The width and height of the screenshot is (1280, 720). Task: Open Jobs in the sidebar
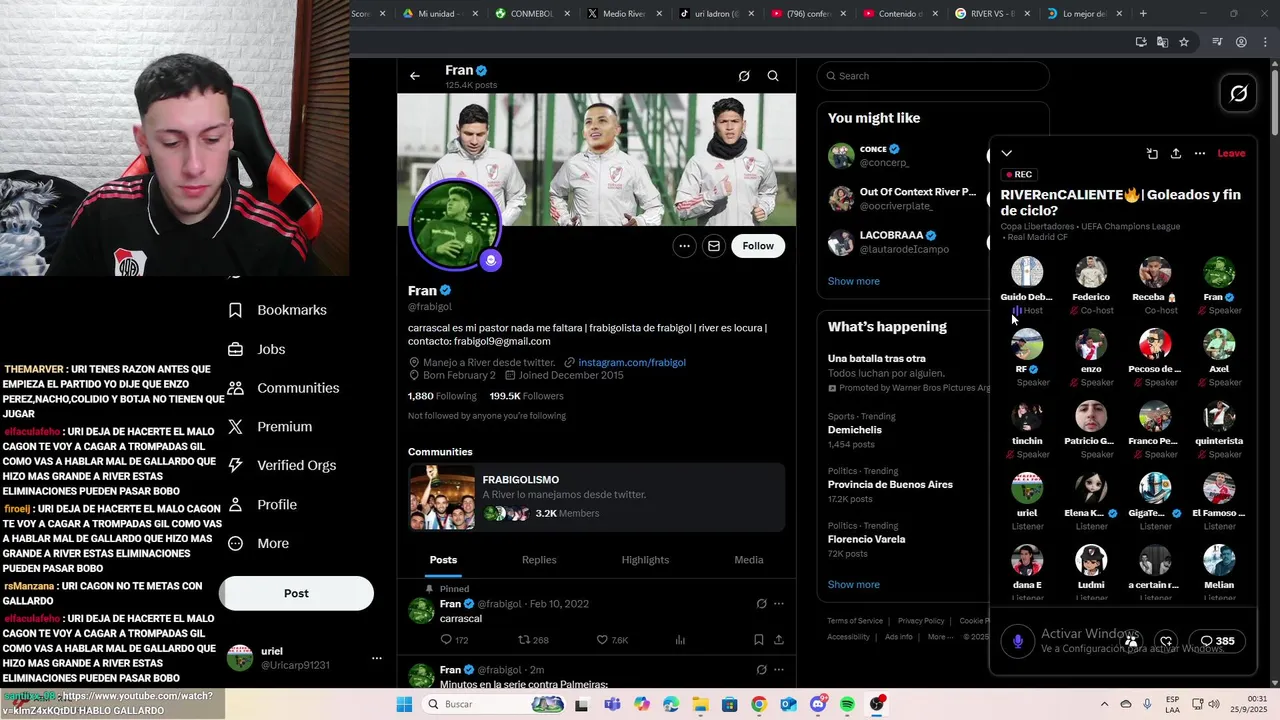(257, 349)
